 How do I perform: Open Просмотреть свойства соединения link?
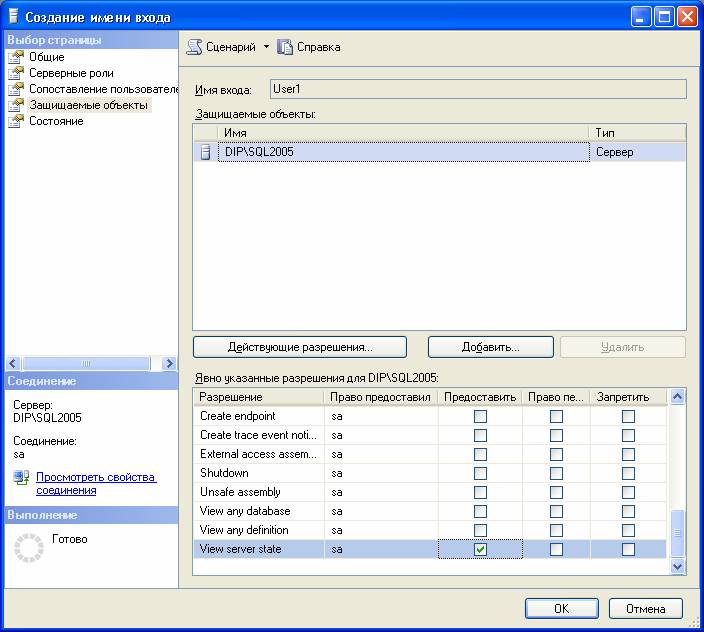pyautogui.click(x=96, y=484)
